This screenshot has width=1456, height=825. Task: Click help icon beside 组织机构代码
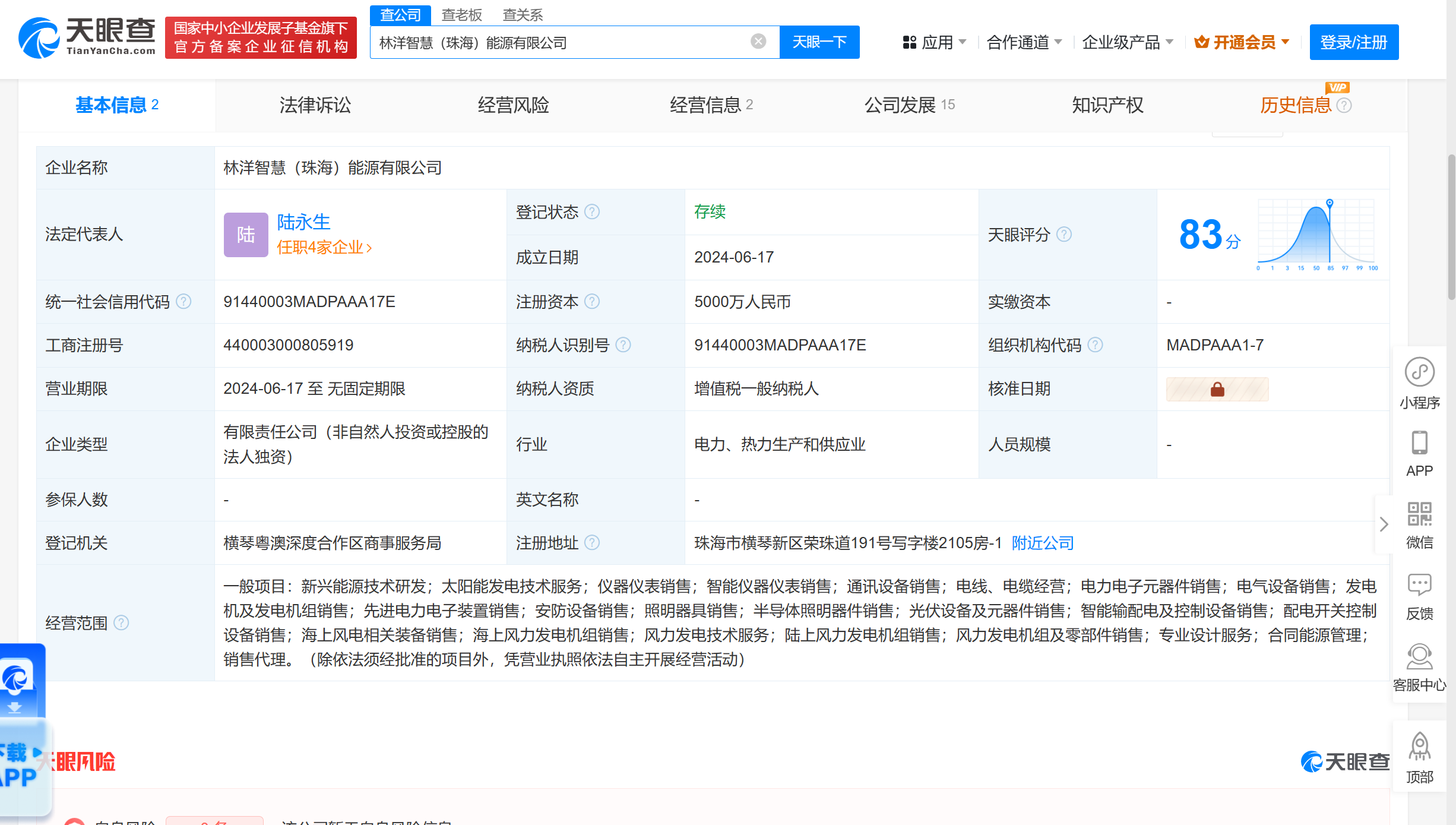pos(1095,345)
